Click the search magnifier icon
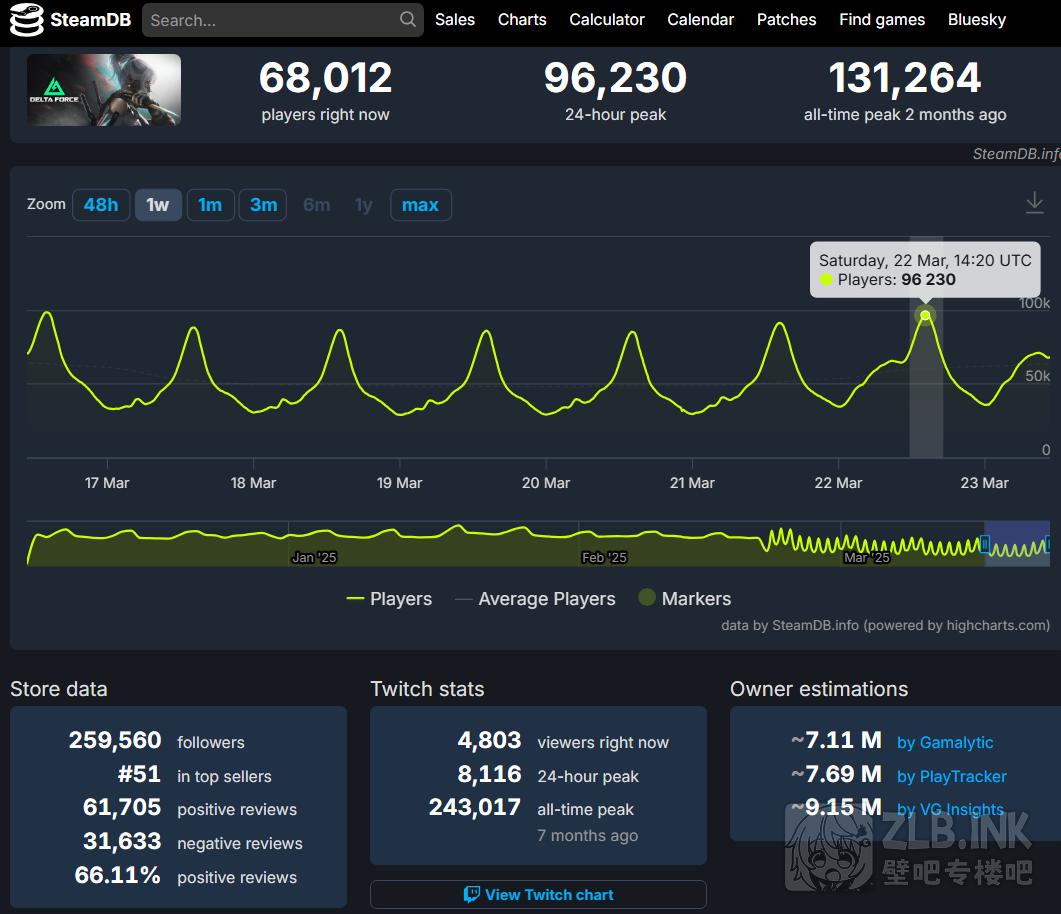 pos(407,19)
